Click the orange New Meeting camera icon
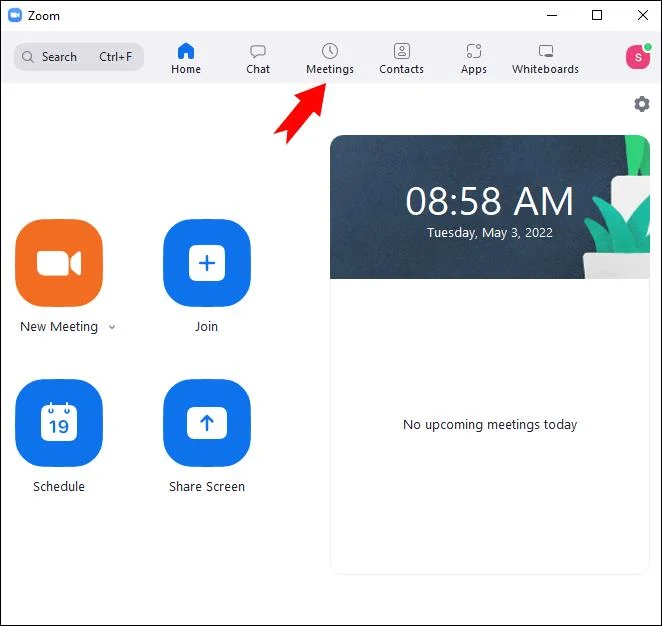The image size is (662, 626). (x=59, y=263)
